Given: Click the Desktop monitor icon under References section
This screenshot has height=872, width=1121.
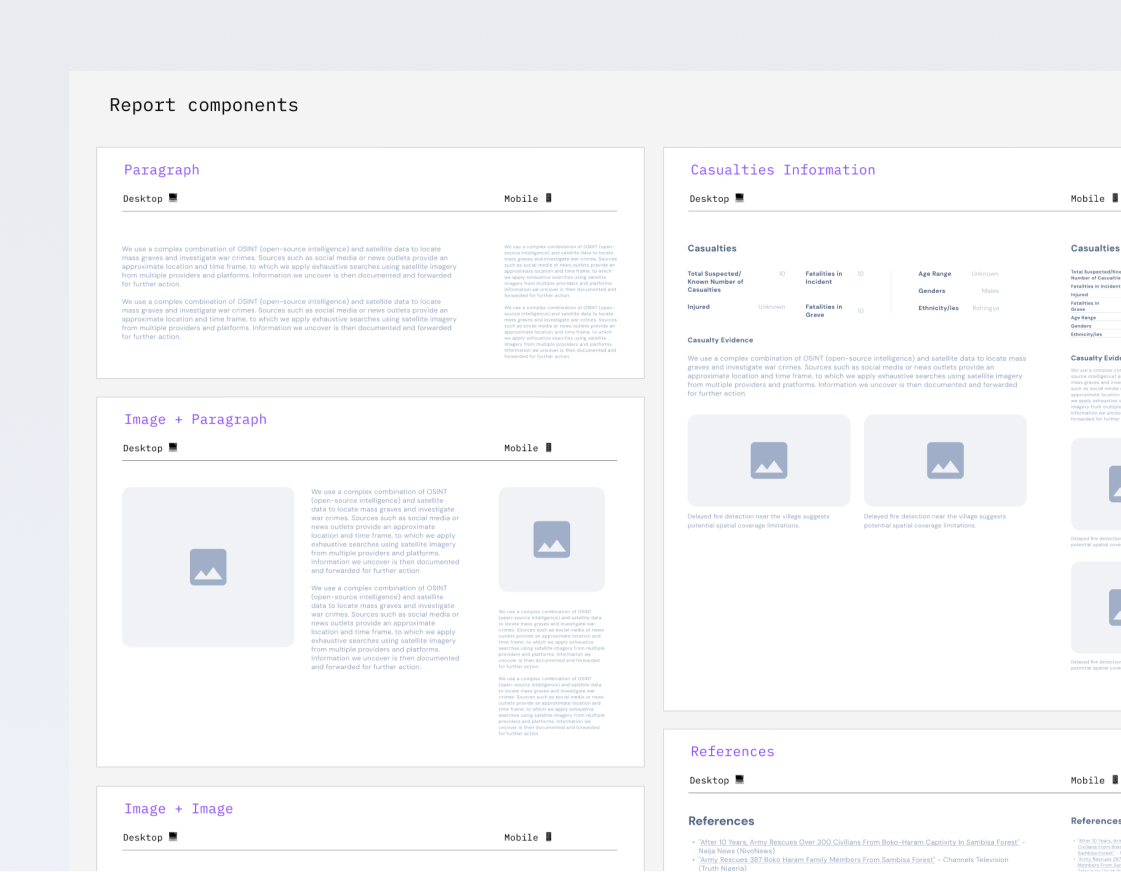Looking at the screenshot, I should click(x=739, y=779).
